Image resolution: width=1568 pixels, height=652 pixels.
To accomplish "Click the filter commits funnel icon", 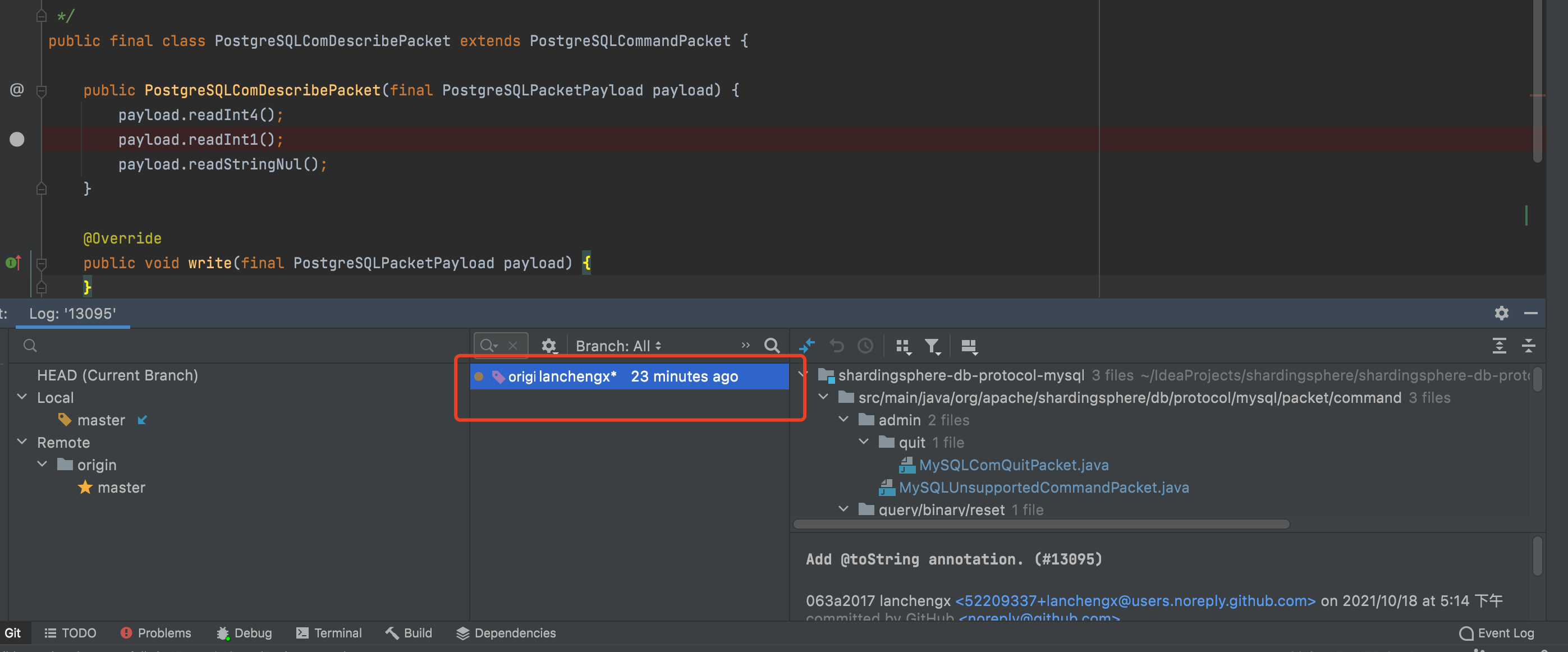I will (933, 346).
